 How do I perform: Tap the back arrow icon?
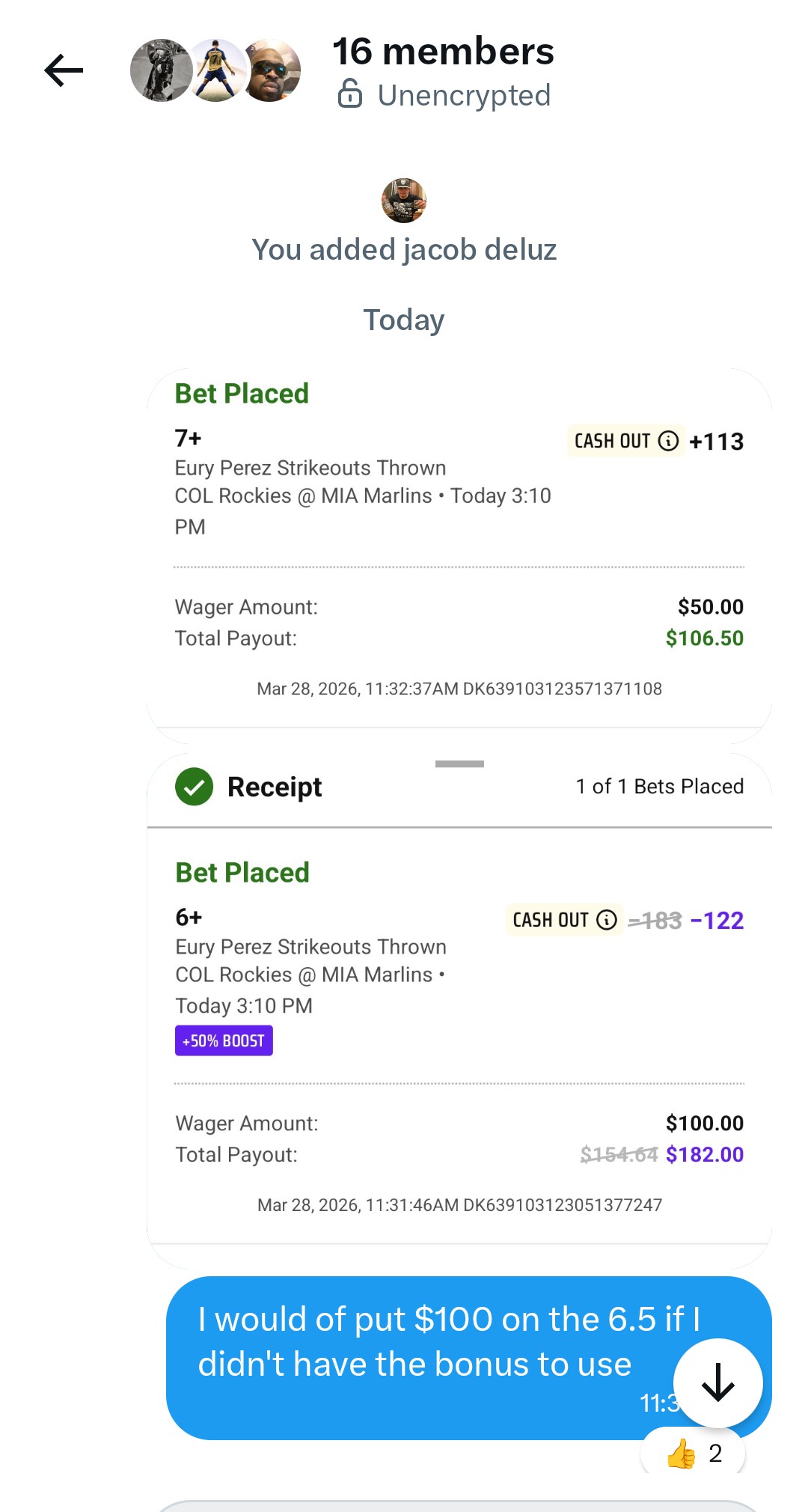pos(64,71)
